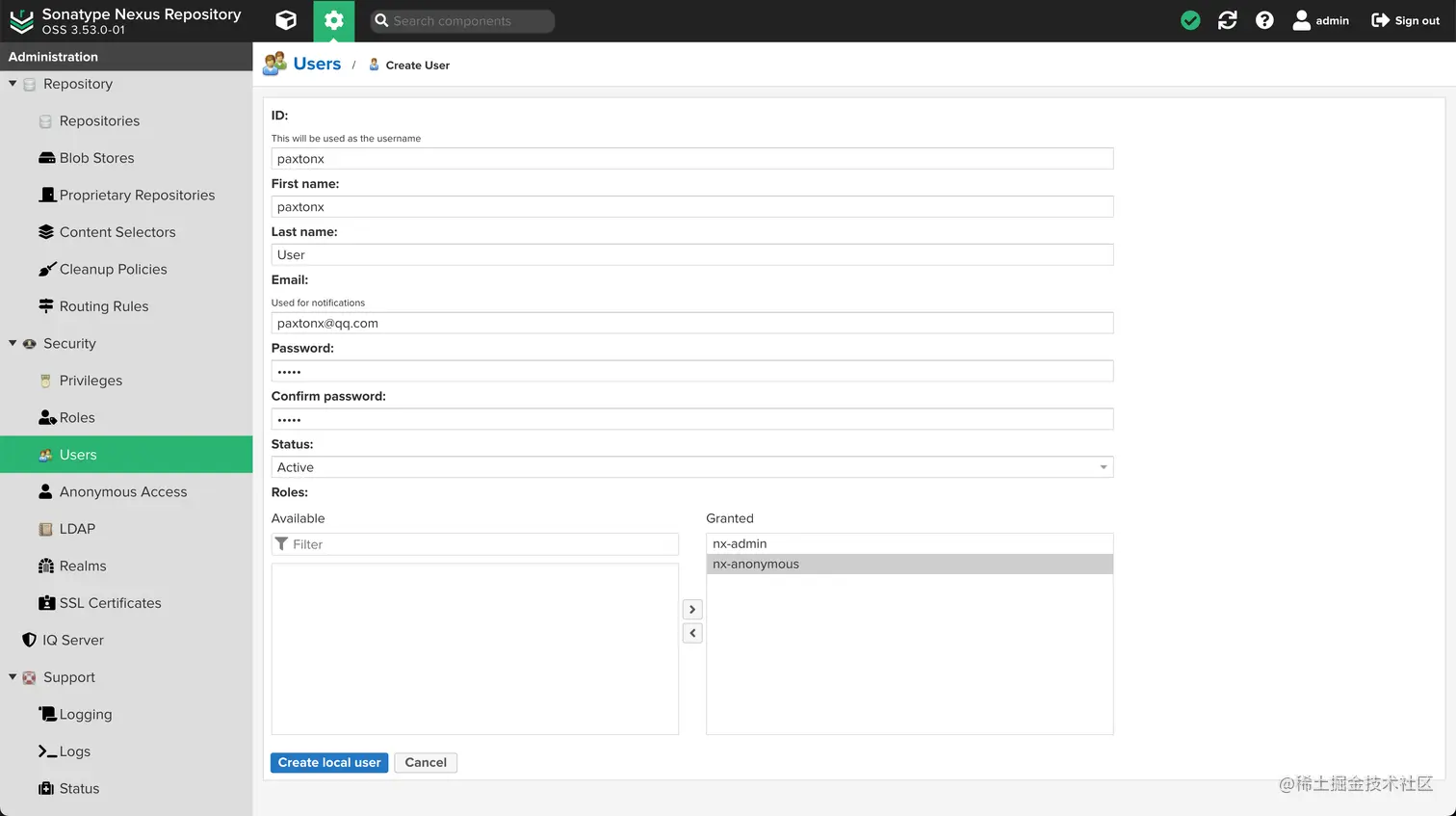Viewport: 1456px width, 816px height.
Task: Open Routing Rules item
Action: 104,306
